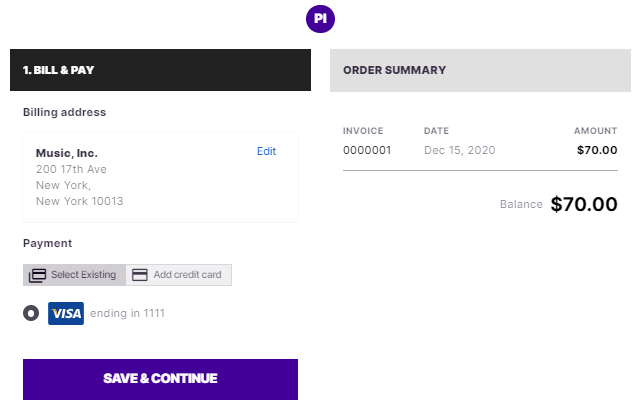Click the Order Summary header
Screen dimensions: 639x410
pos(480,70)
